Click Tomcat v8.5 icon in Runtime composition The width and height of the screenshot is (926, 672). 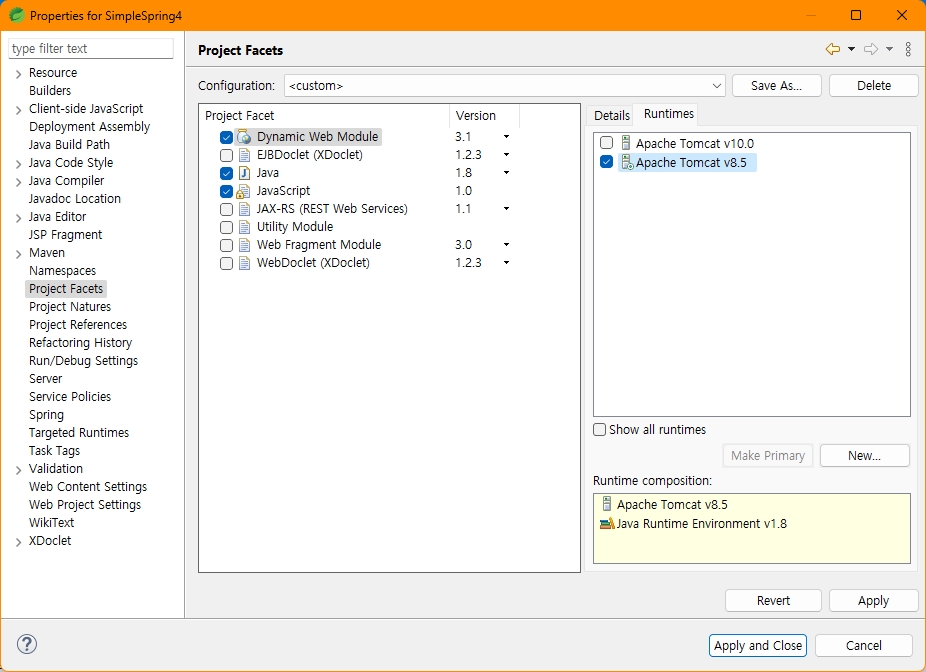click(607, 504)
